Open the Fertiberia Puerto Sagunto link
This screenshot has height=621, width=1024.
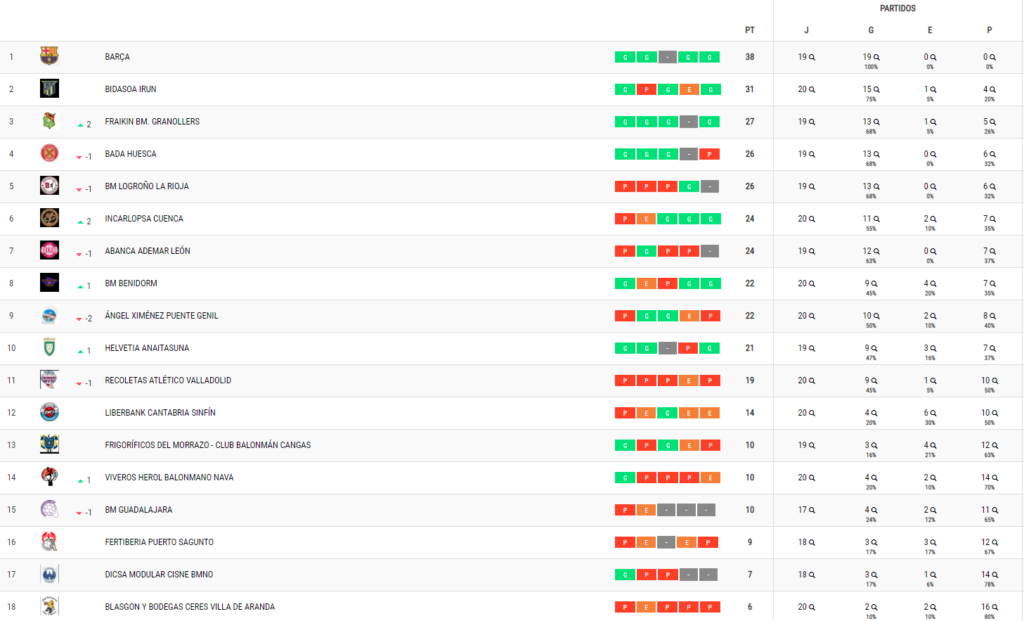point(159,541)
